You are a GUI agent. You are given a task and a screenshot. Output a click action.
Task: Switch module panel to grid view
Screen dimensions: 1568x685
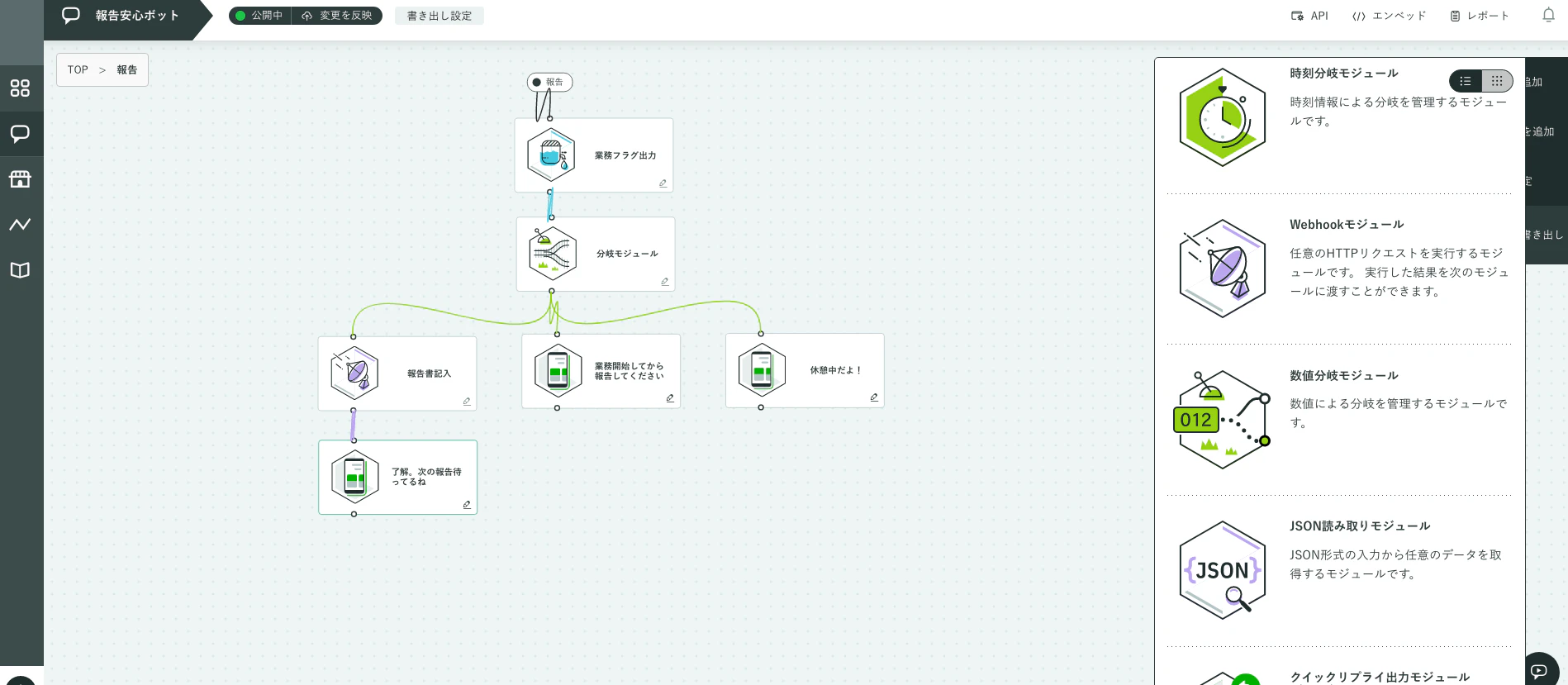point(1497,81)
